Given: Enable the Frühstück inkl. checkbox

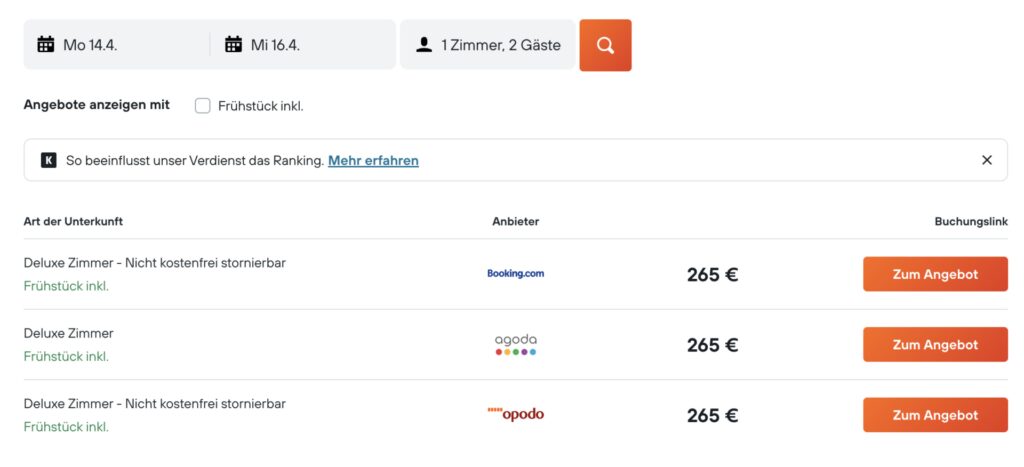Looking at the screenshot, I should tap(202, 106).
